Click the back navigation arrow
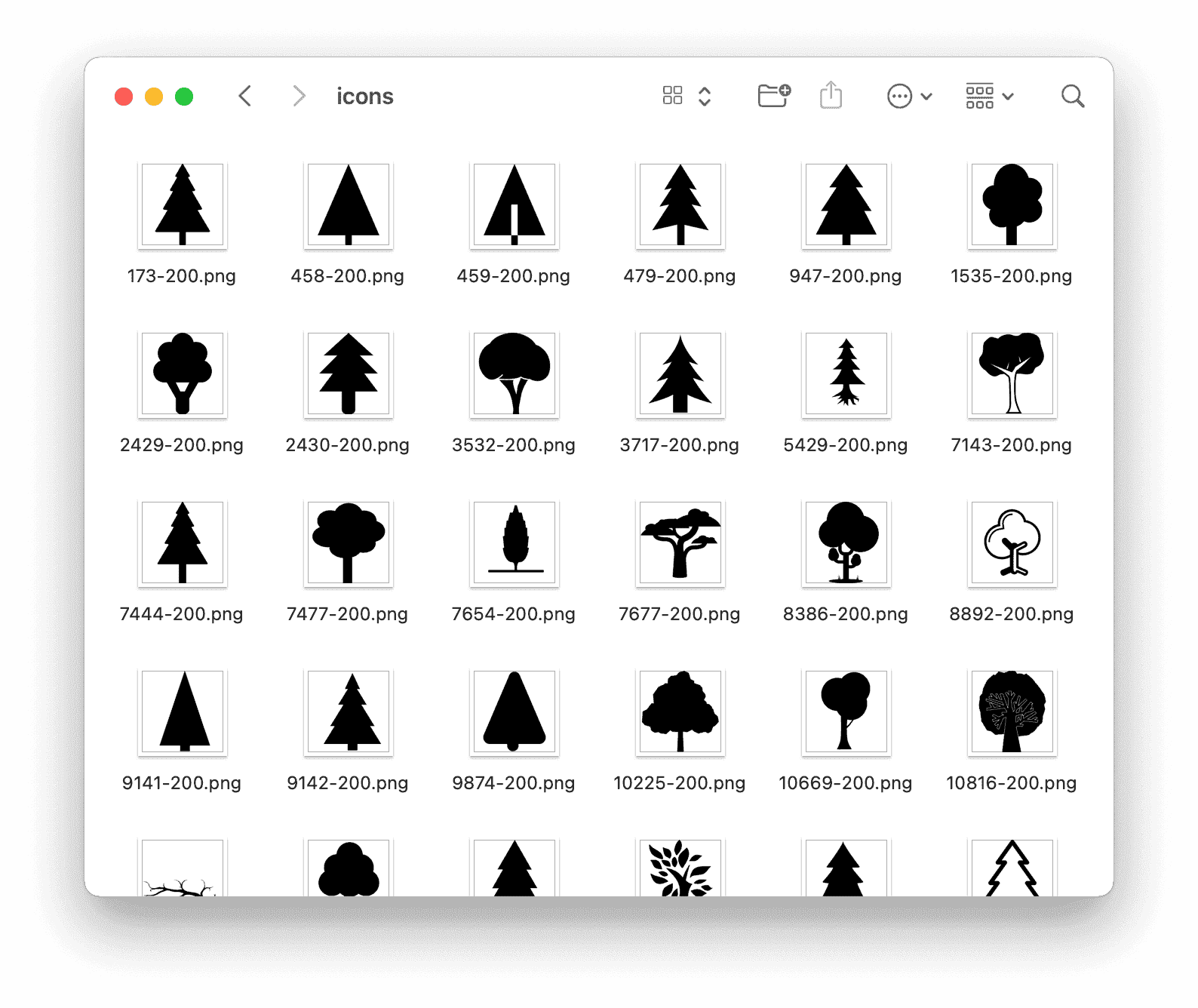 [245, 96]
